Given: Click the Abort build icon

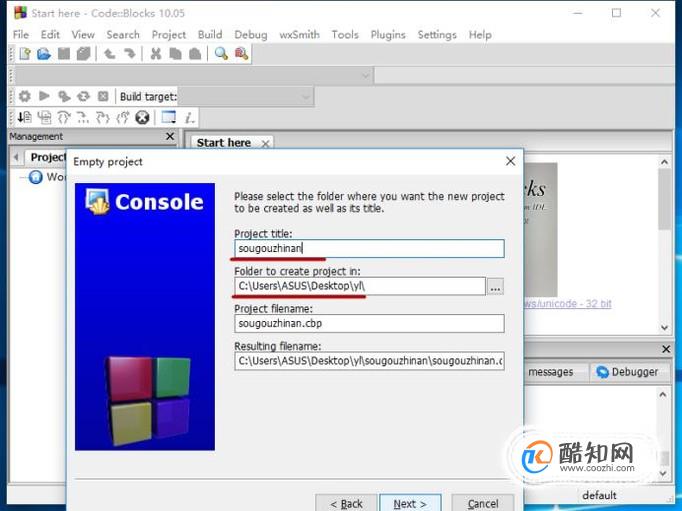Looking at the screenshot, I should (x=103, y=96).
